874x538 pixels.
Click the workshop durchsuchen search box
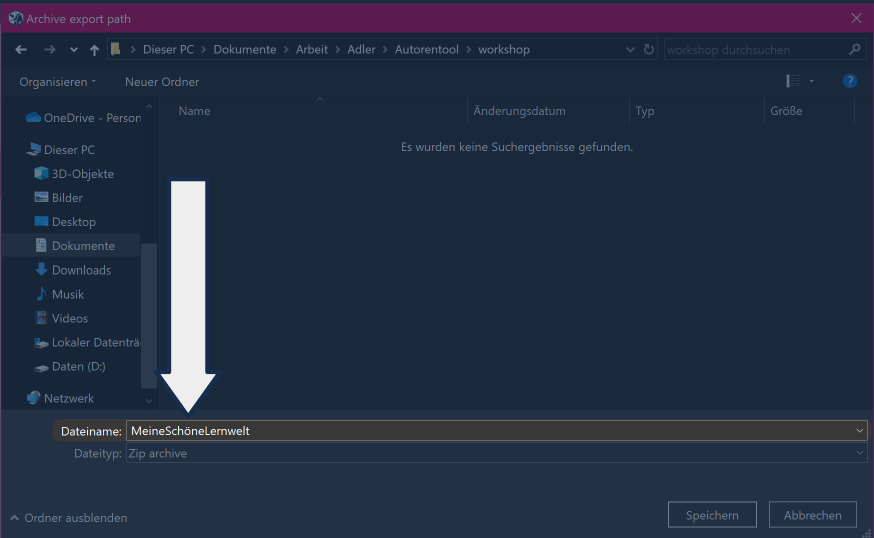coord(755,49)
